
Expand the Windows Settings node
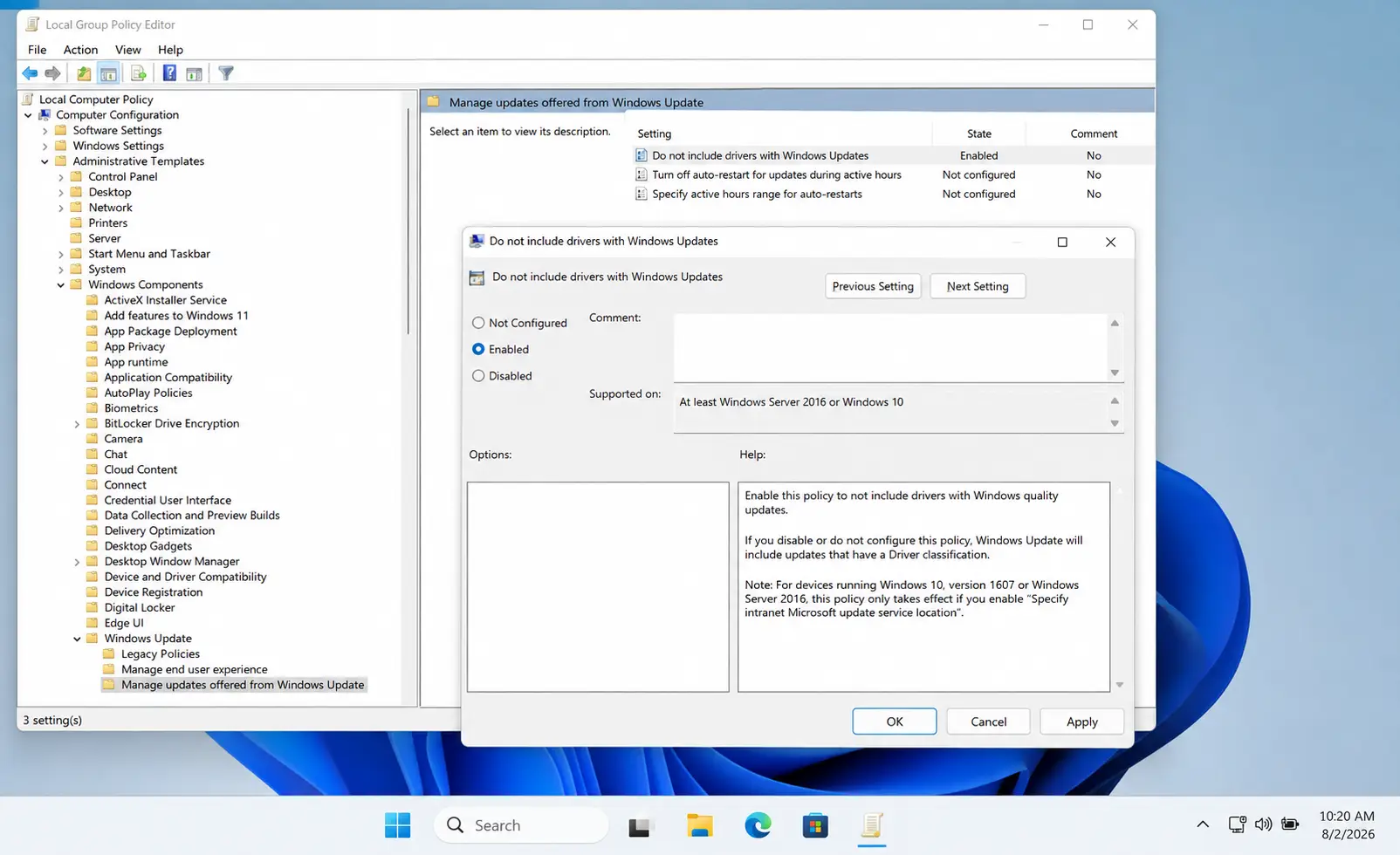(45, 146)
